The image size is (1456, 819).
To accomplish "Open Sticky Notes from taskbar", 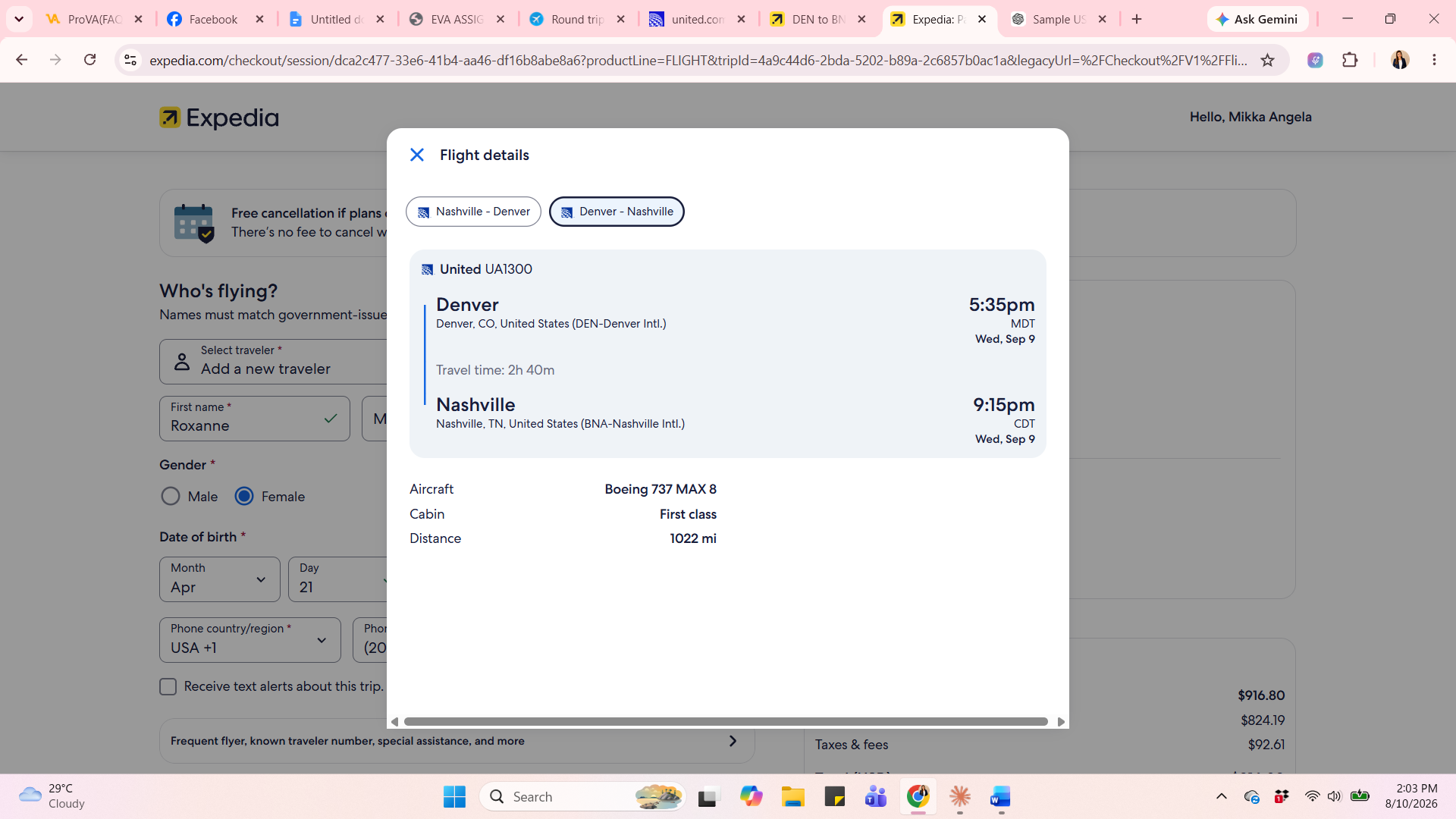I will pyautogui.click(x=835, y=797).
